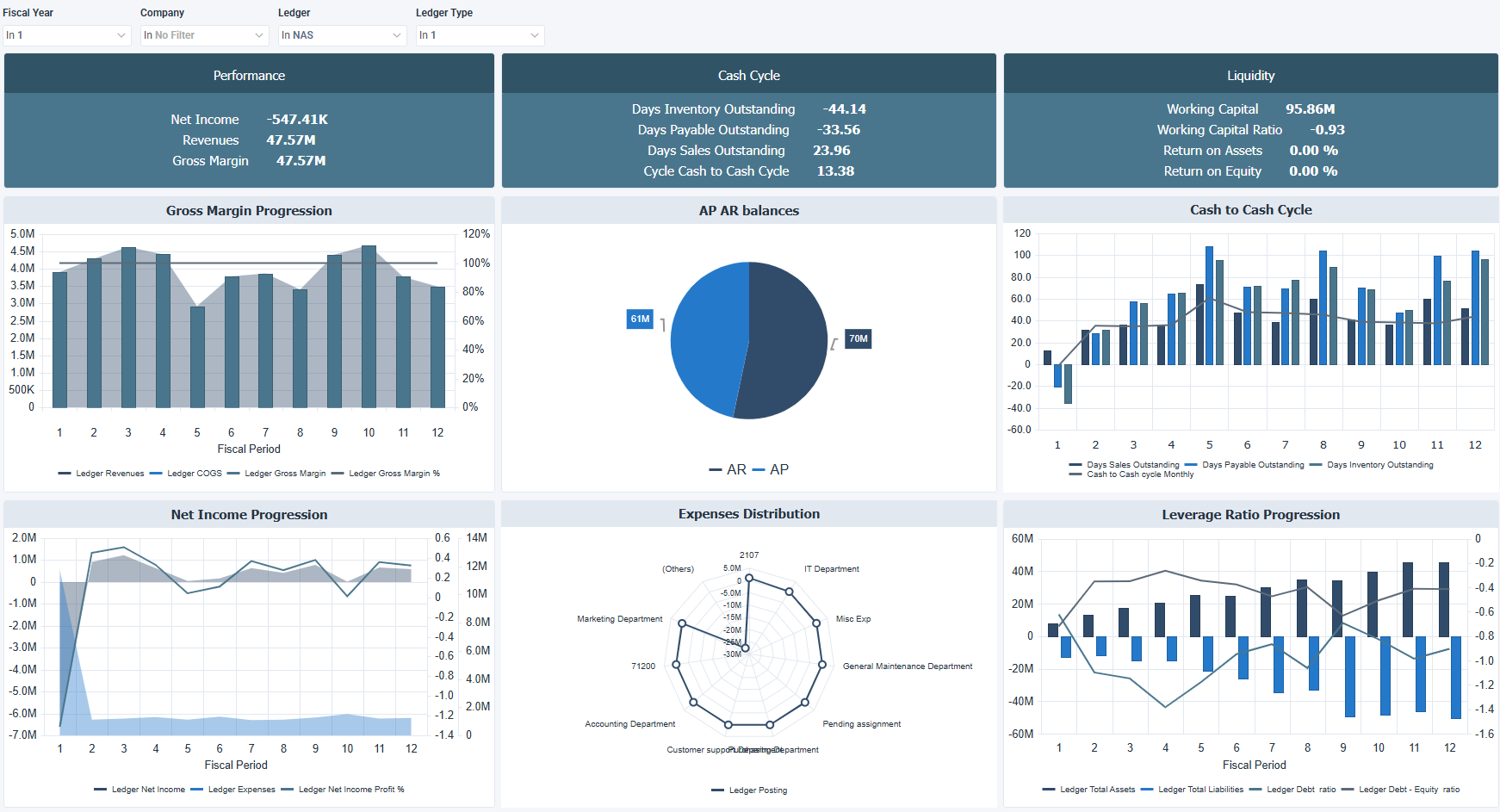The height and width of the screenshot is (812, 1500).
Task: Click Net Income value -547.41K
Action: pyautogui.click(x=297, y=120)
